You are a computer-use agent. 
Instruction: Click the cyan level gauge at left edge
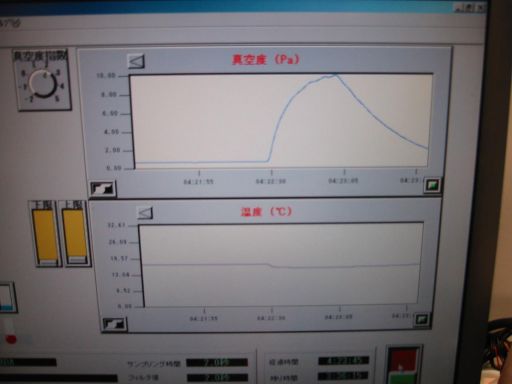(7, 297)
